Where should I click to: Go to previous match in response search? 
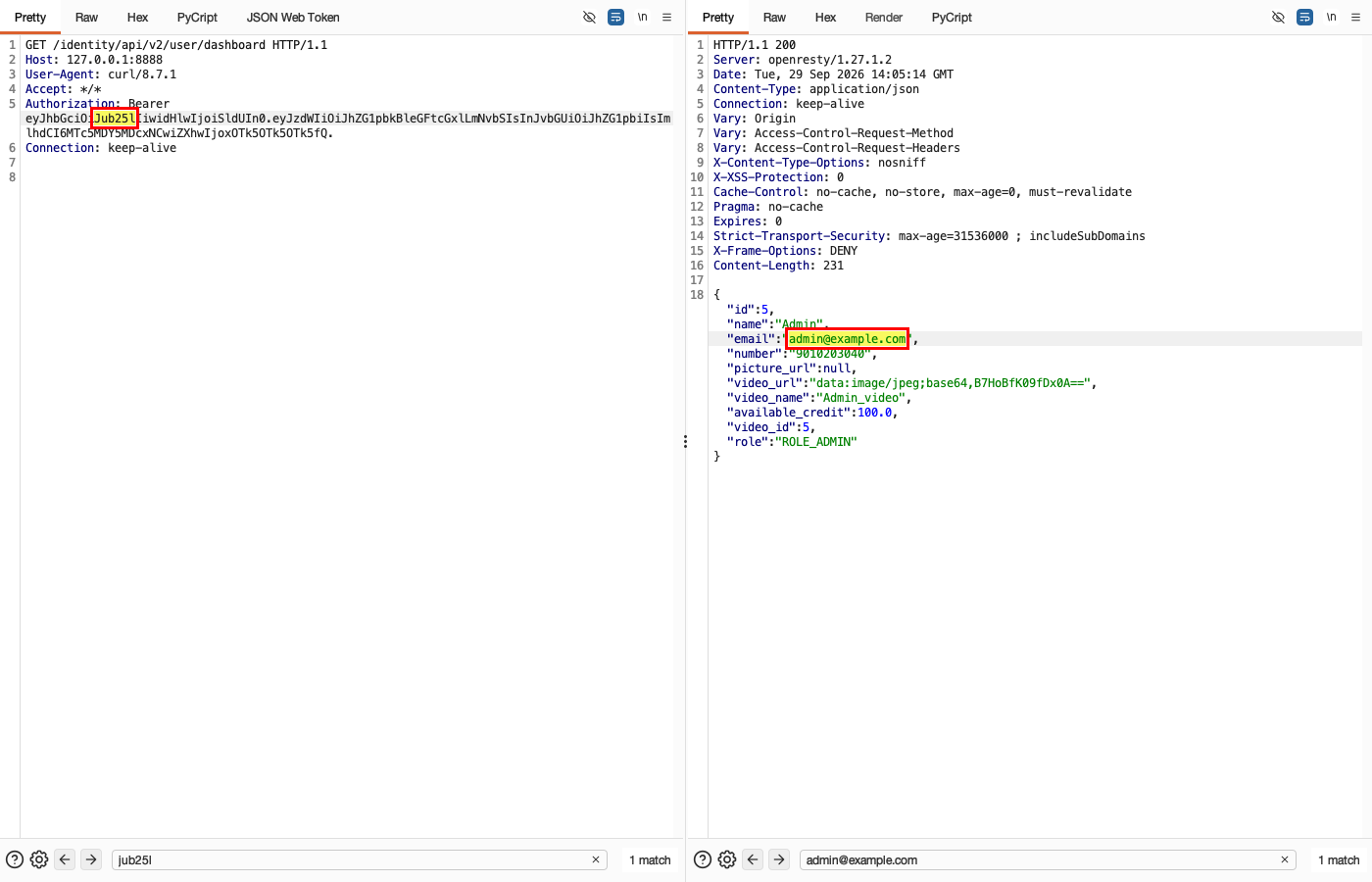coord(753,859)
